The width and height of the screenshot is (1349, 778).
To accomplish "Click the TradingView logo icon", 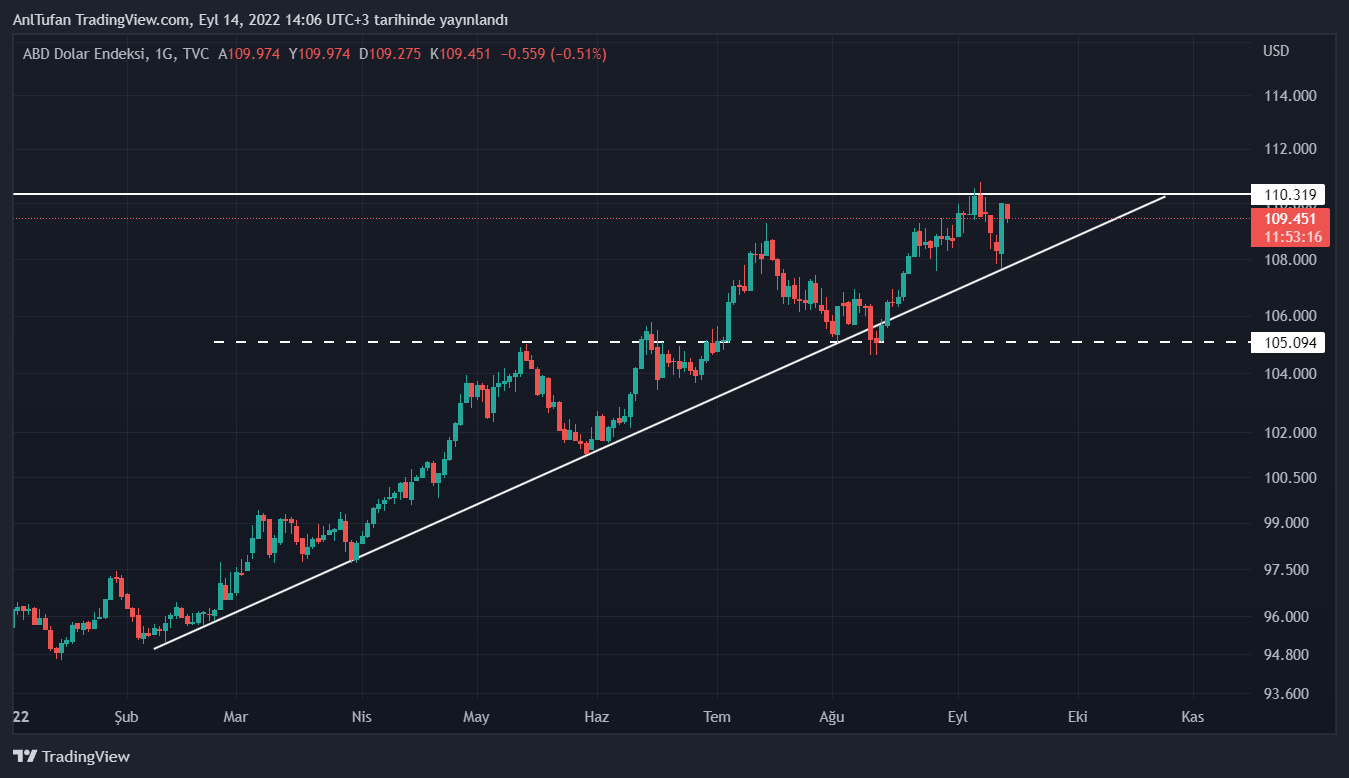I will (x=25, y=757).
